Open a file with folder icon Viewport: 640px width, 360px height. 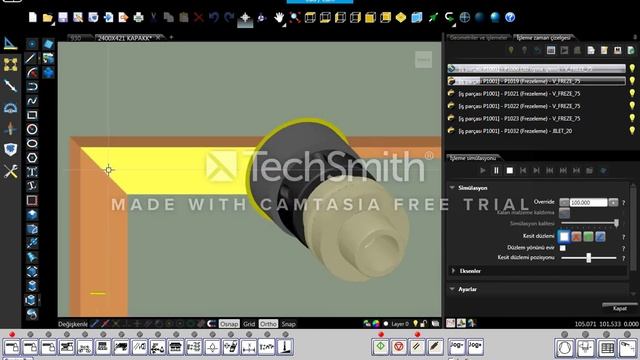tap(48, 17)
